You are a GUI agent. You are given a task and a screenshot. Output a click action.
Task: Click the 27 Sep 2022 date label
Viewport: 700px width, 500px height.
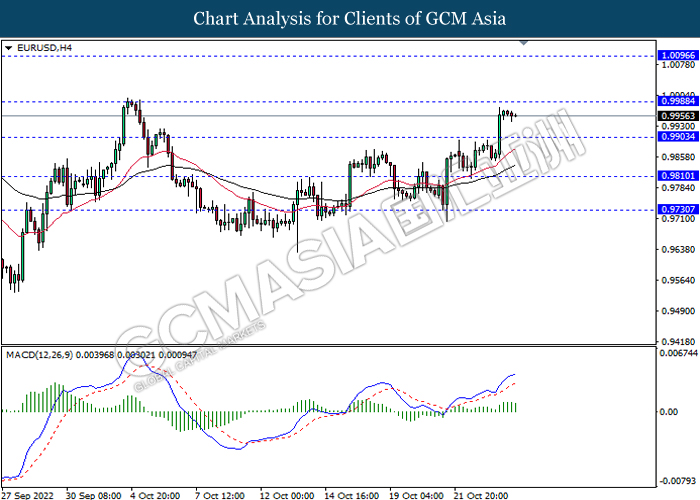[x=27, y=495]
